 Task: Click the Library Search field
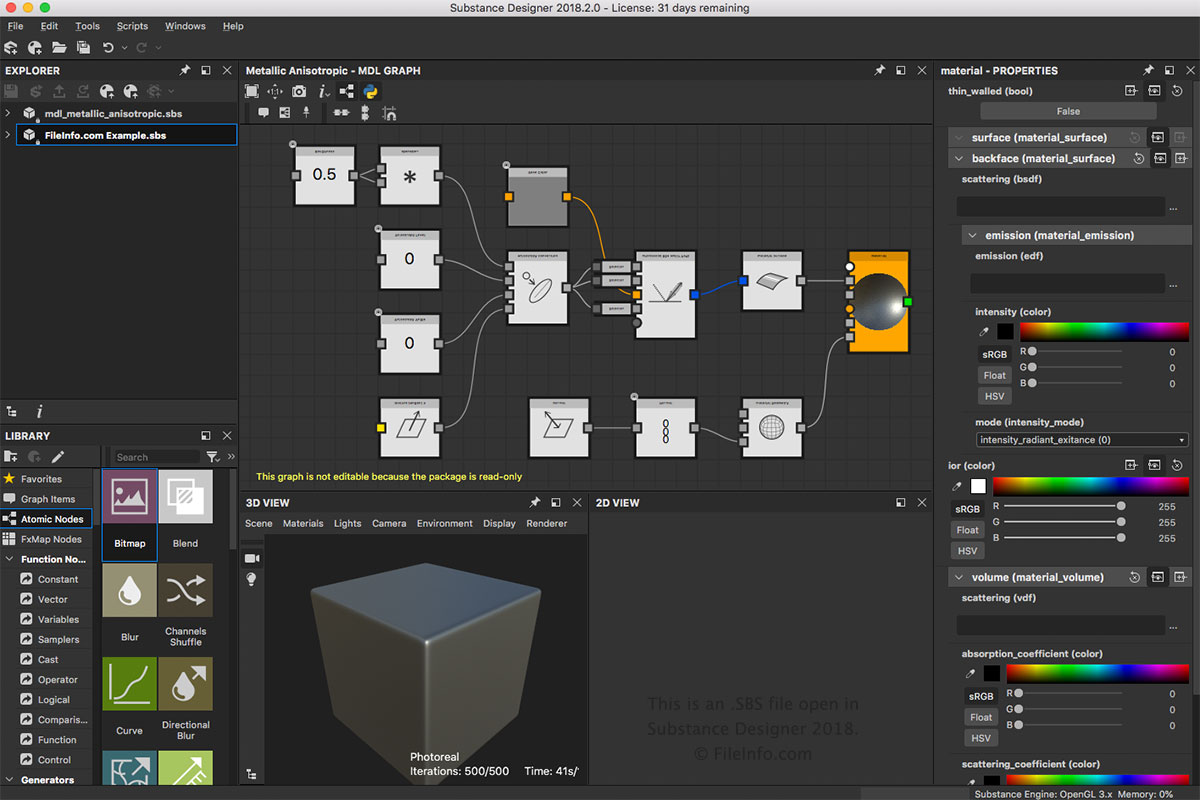(155, 457)
